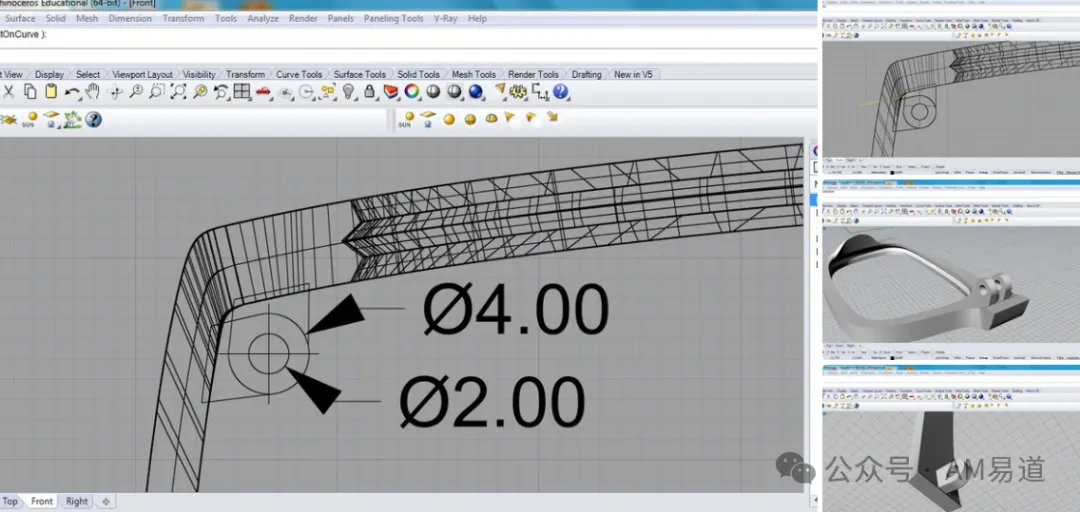Open the Mesh menu

[87, 19]
